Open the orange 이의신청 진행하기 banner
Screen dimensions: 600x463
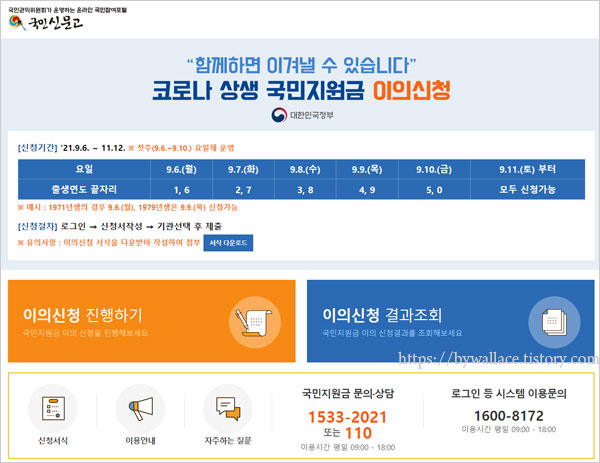pyautogui.click(x=152, y=321)
